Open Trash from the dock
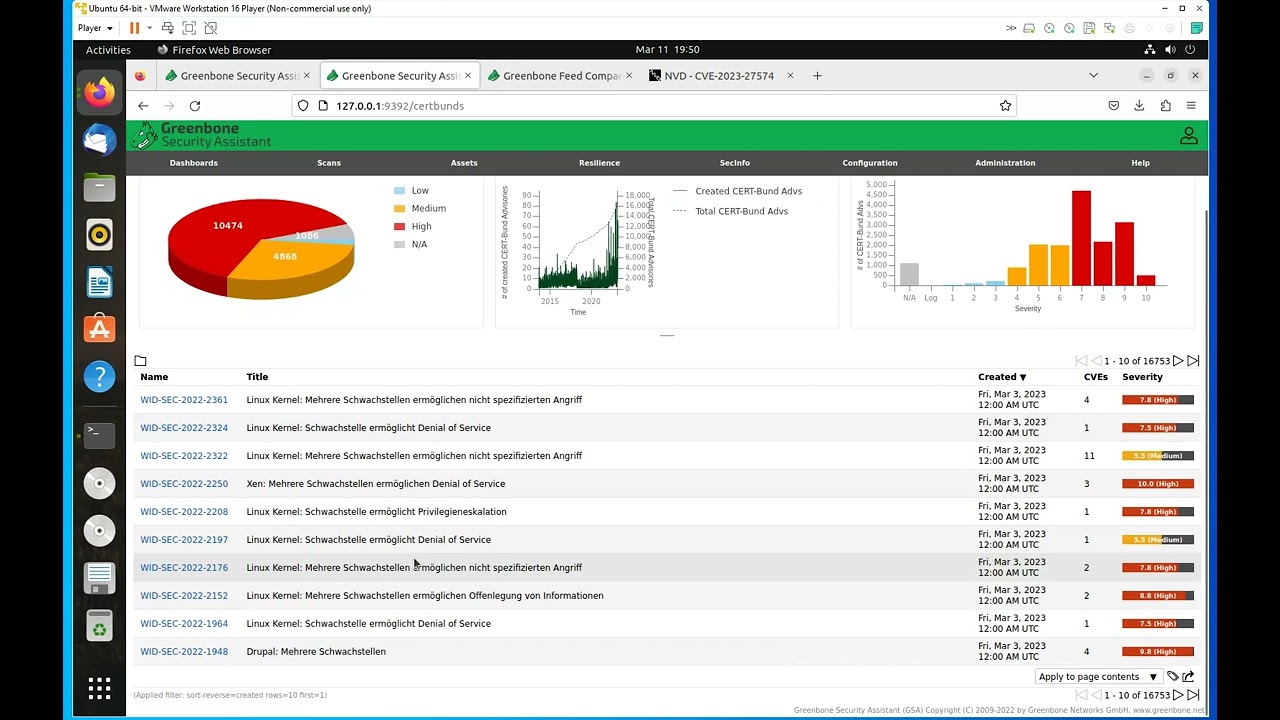The width and height of the screenshot is (1280, 720). click(x=99, y=627)
